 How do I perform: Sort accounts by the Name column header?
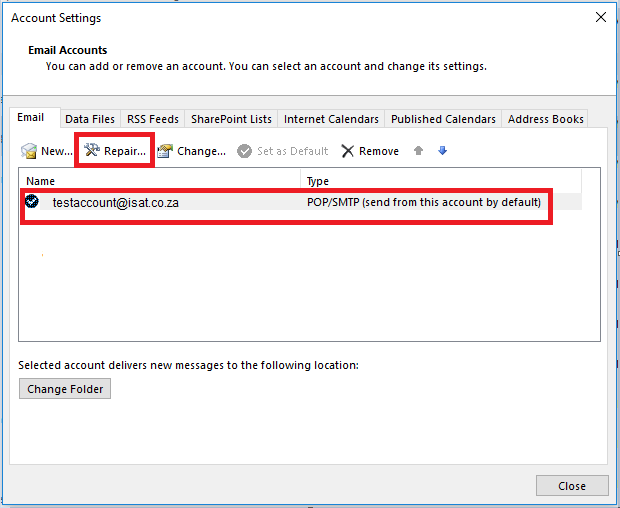pos(160,181)
